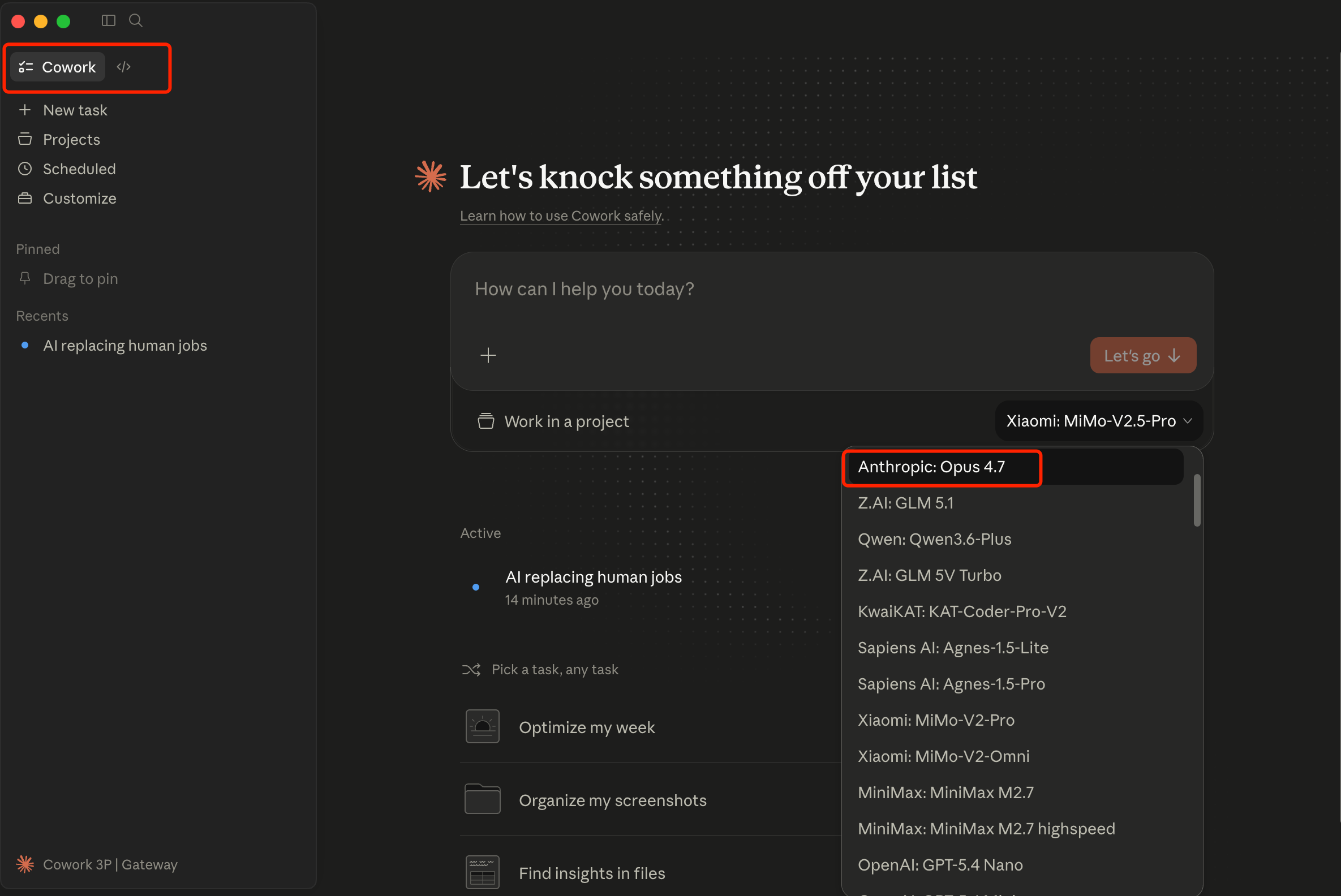The width and height of the screenshot is (1341, 896).
Task: Click the Pinned section header
Action: tap(38, 249)
